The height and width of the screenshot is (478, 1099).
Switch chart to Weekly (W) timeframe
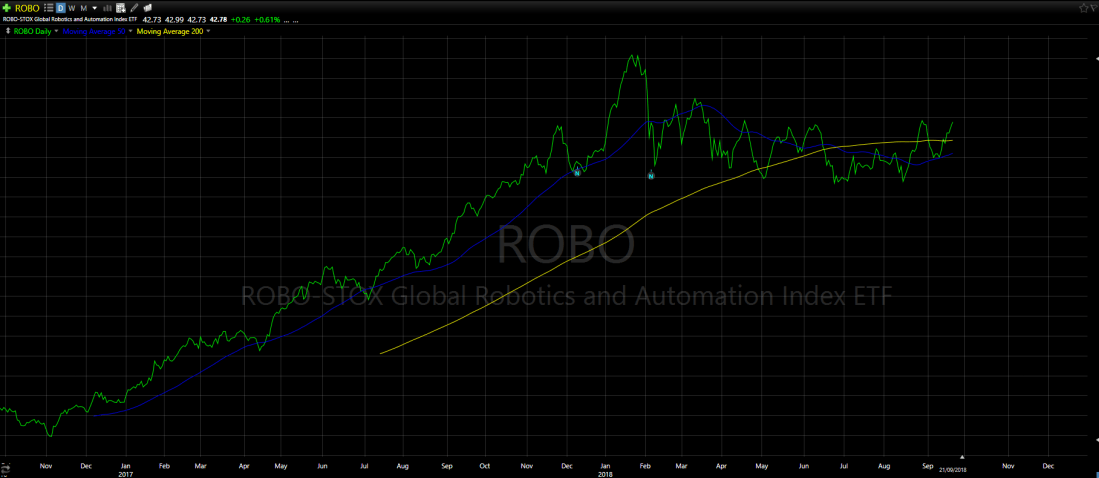[71, 8]
